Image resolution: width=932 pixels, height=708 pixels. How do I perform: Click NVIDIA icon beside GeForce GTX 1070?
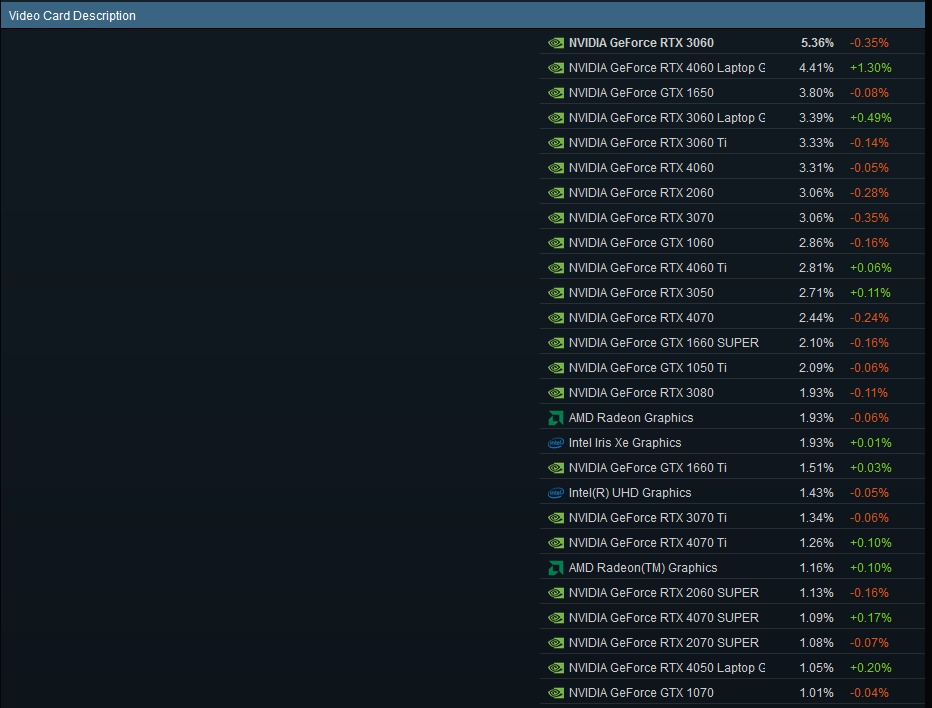pos(556,693)
